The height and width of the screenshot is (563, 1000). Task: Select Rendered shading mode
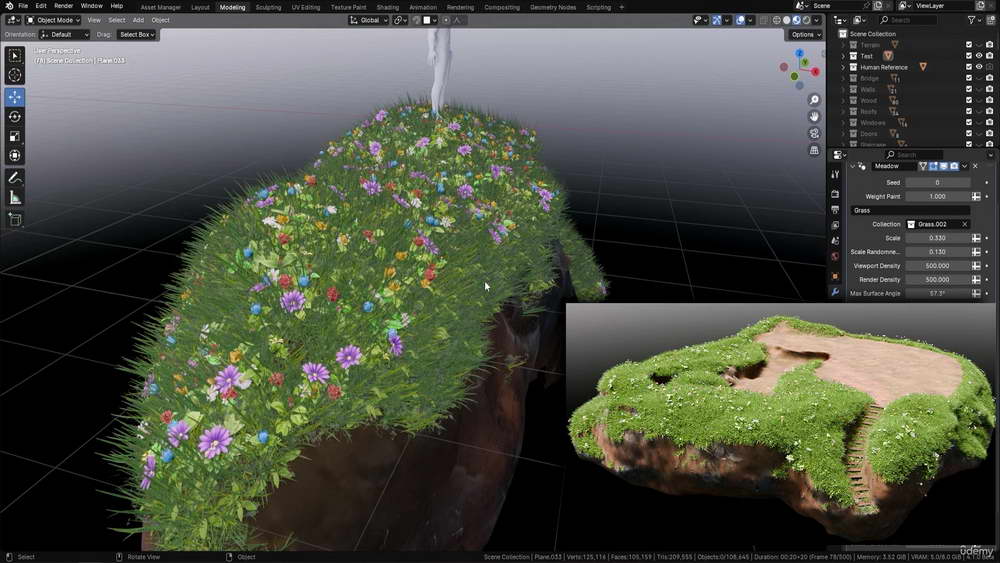(x=807, y=20)
